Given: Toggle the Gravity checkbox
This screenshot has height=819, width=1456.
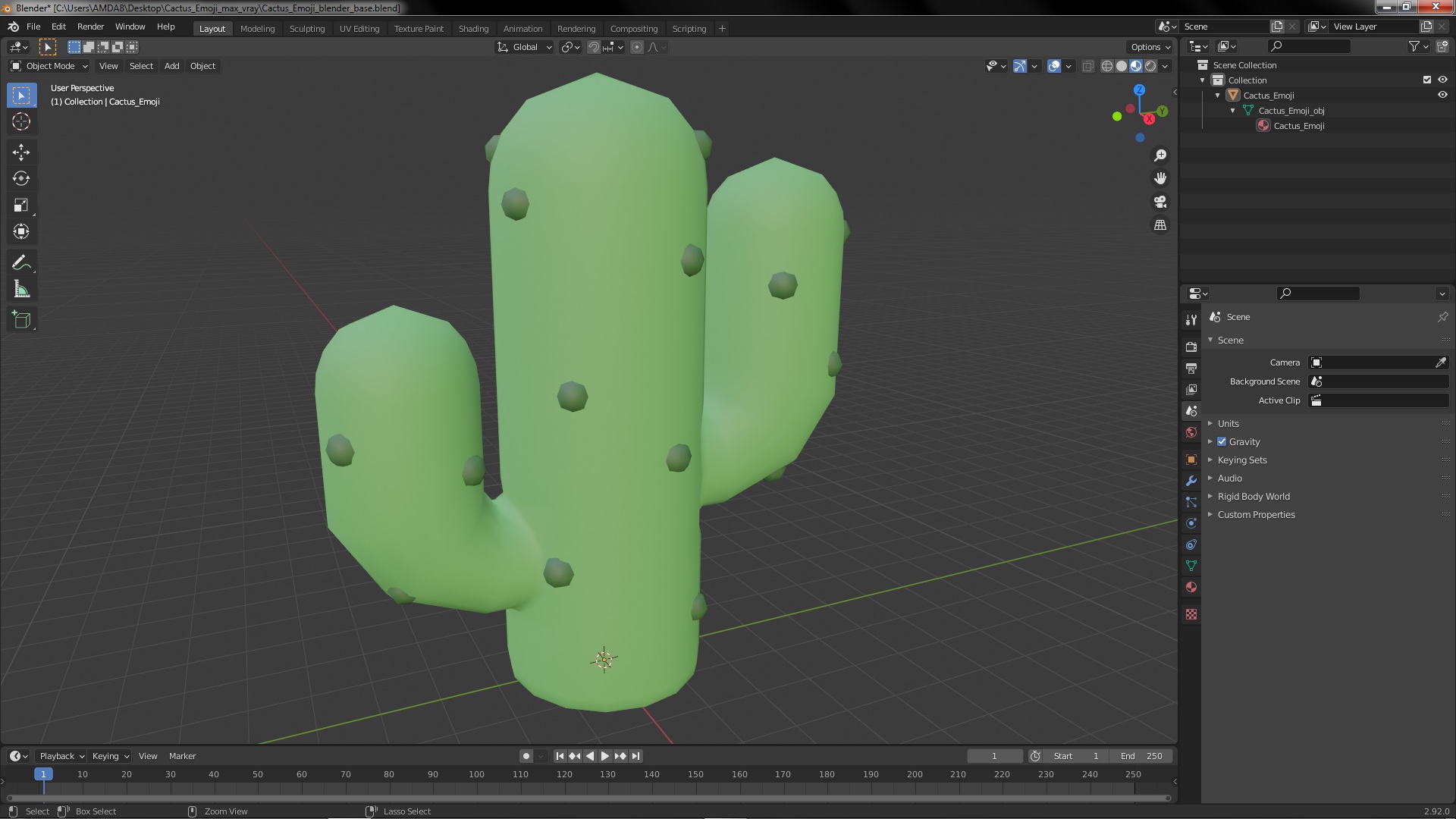Looking at the screenshot, I should pyautogui.click(x=1222, y=441).
